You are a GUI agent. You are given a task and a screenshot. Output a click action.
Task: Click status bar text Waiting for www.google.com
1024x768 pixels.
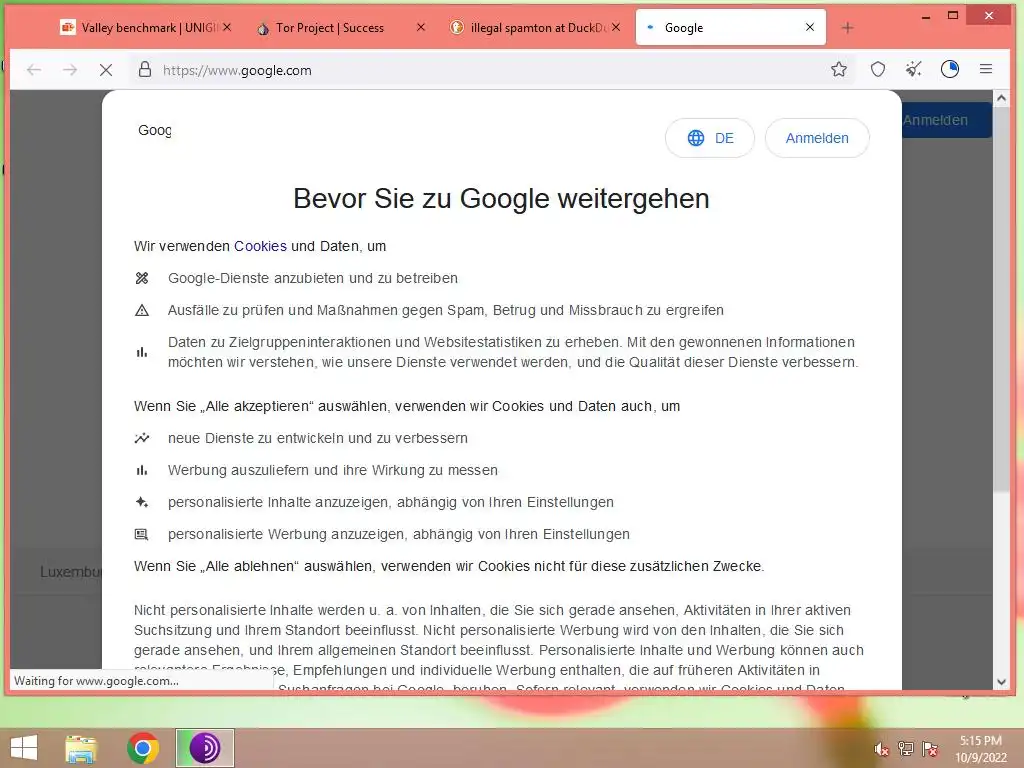tap(96, 680)
